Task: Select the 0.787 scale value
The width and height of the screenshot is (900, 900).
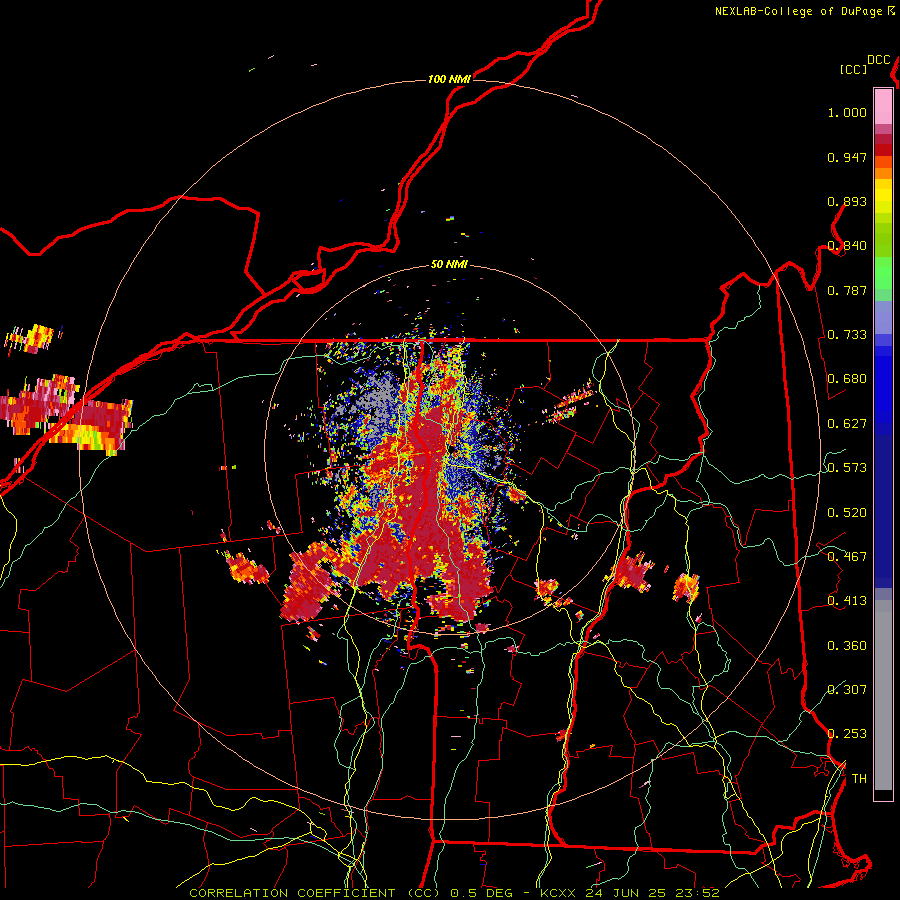Action: click(x=847, y=290)
